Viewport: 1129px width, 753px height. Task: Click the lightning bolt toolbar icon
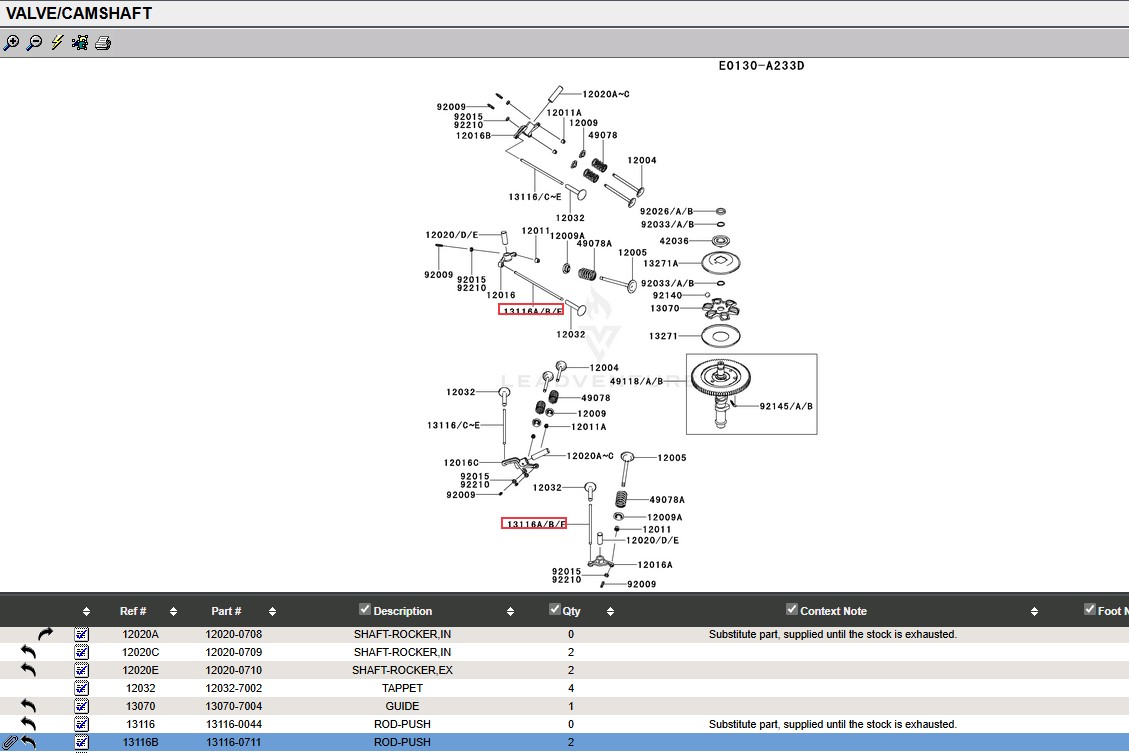[57, 43]
